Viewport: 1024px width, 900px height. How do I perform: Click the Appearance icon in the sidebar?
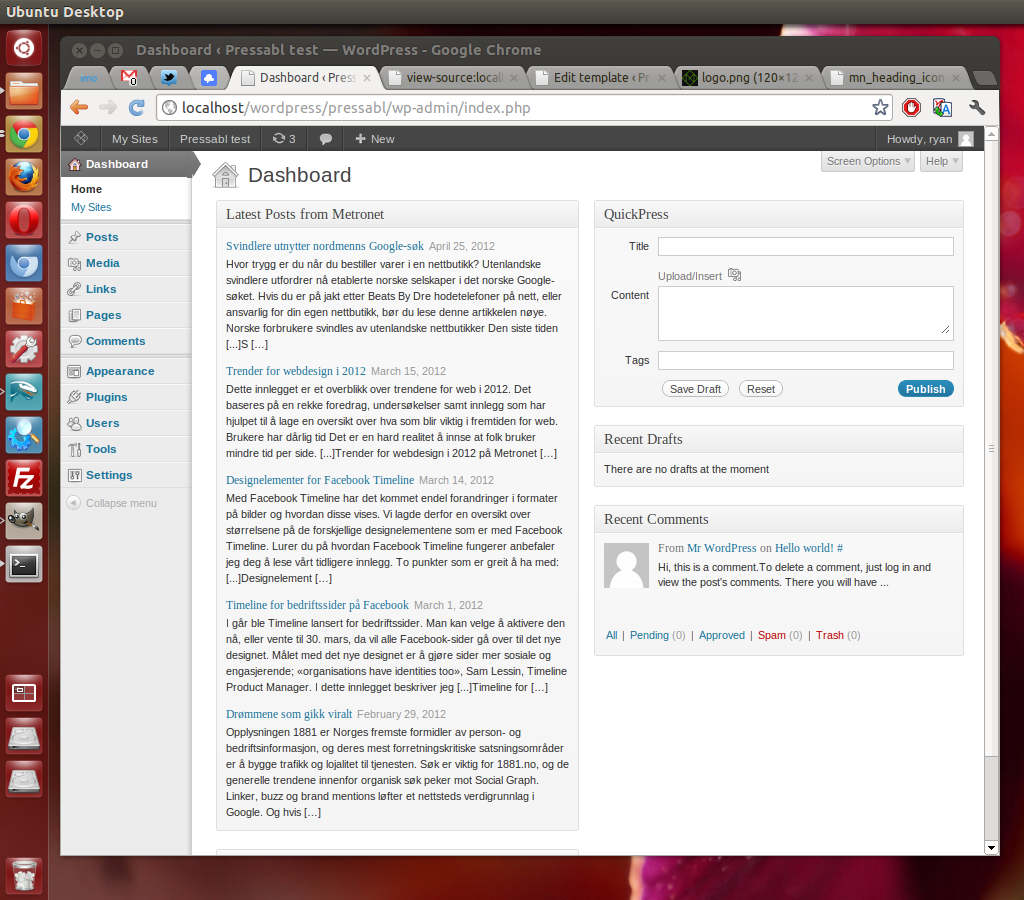click(74, 371)
